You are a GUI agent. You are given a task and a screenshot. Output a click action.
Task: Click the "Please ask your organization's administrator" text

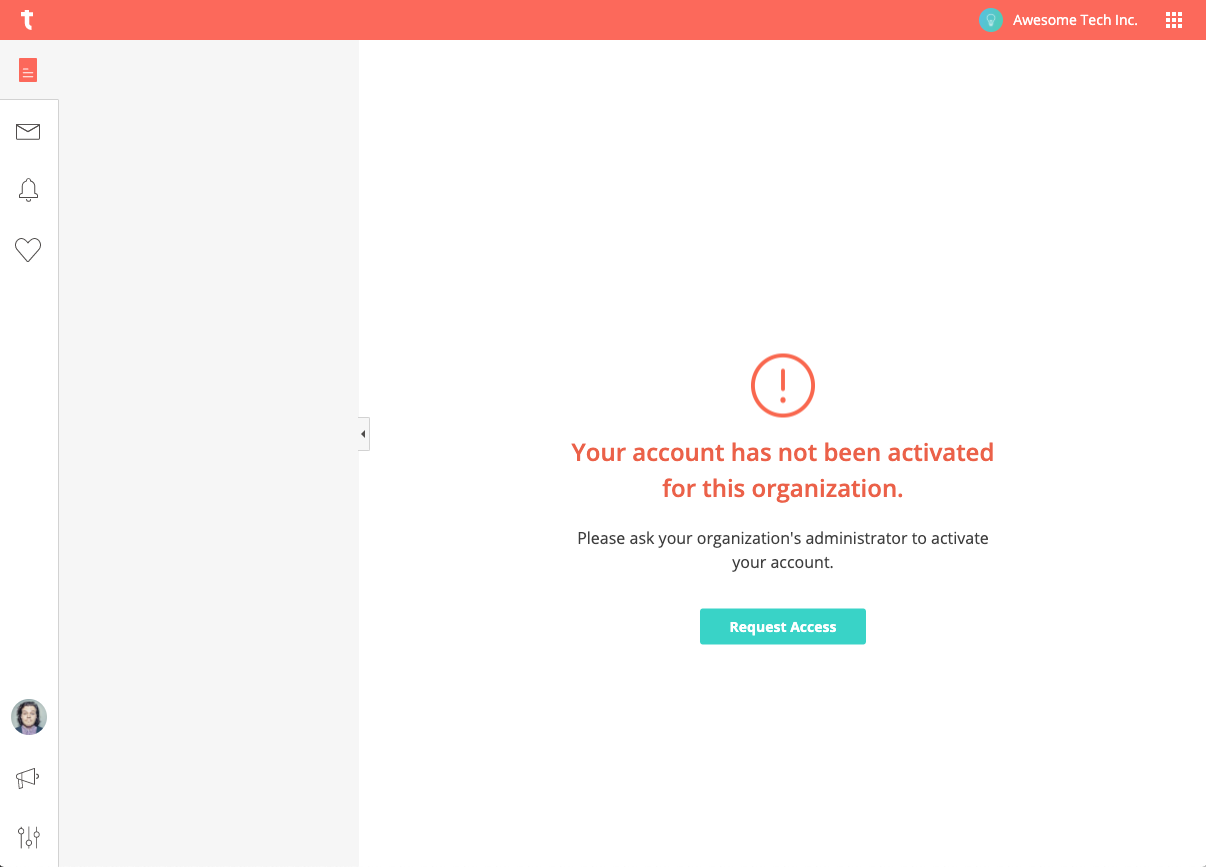[x=783, y=550]
